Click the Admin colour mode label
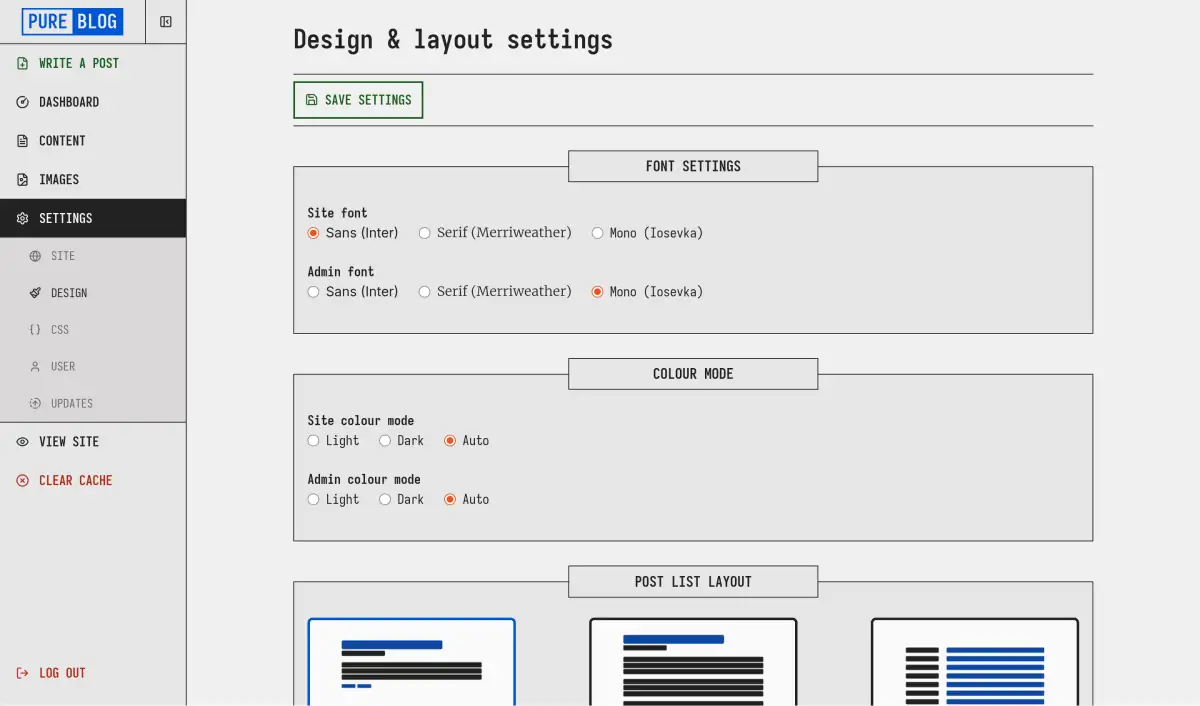The width and height of the screenshot is (1200, 706). pyautogui.click(x=364, y=480)
